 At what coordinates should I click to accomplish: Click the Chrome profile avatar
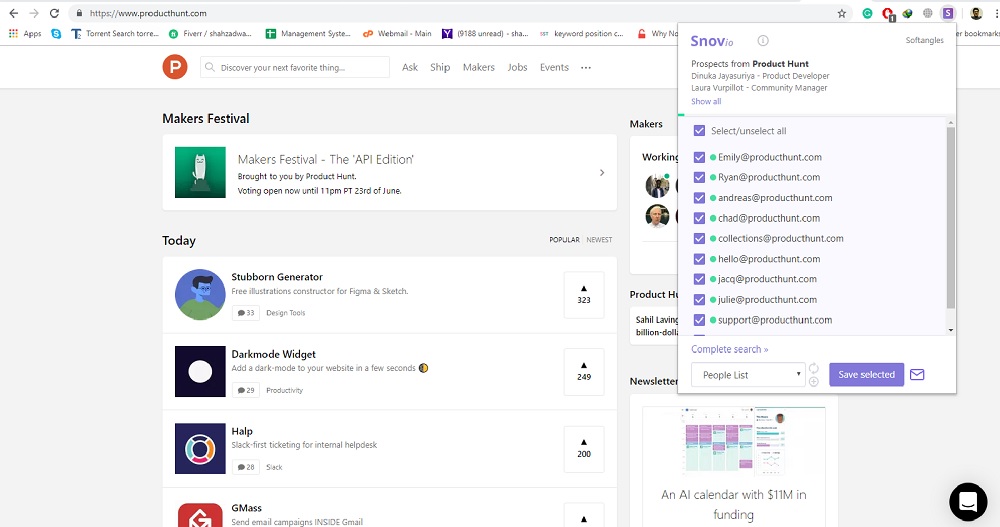coord(976,13)
